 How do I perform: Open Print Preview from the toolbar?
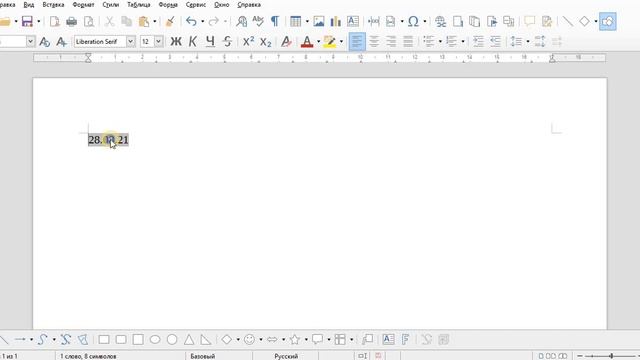pyautogui.click(x=89, y=21)
